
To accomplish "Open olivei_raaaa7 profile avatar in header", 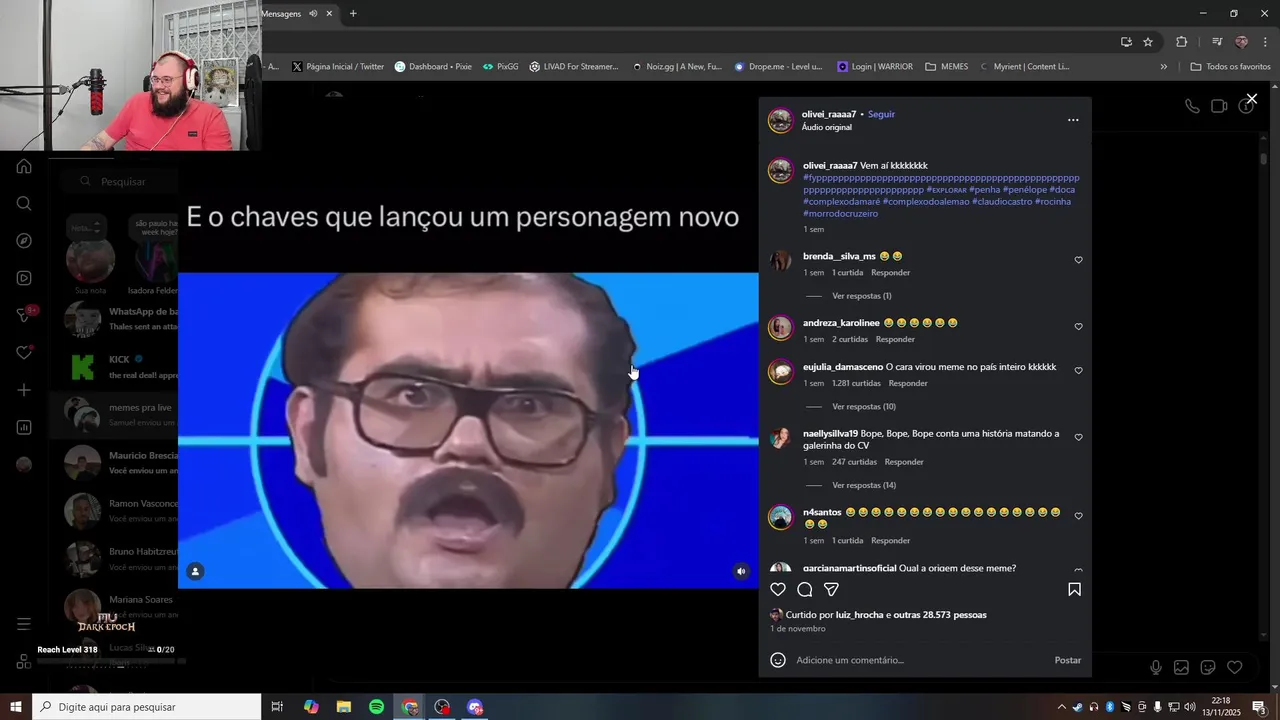I will [x=780, y=121].
